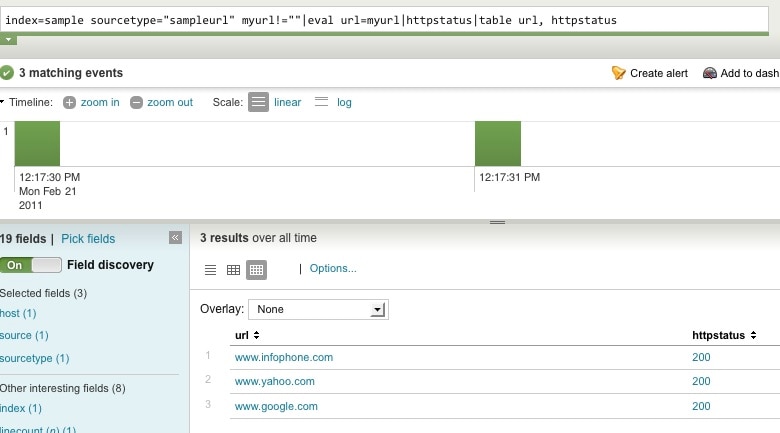780x433 pixels.
Task: Sort by url column header
Action: [x=247, y=335]
